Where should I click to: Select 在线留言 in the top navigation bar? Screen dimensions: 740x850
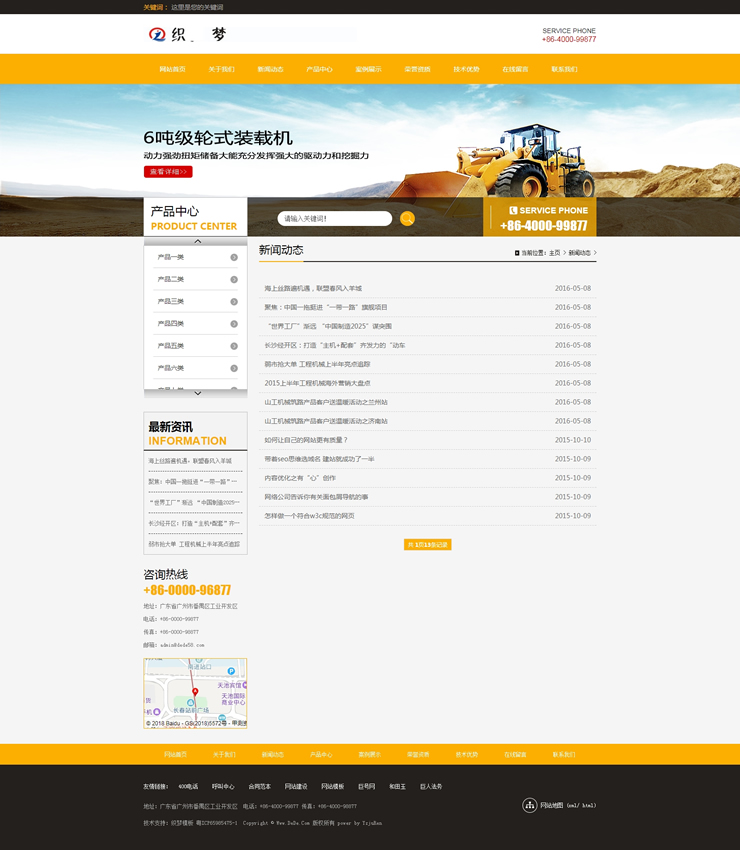coord(515,69)
